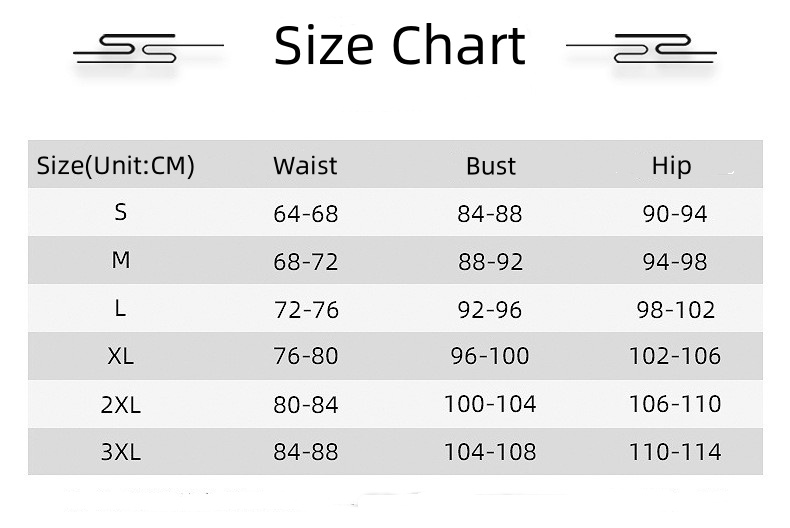Click the Waist column header

pos(305,166)
